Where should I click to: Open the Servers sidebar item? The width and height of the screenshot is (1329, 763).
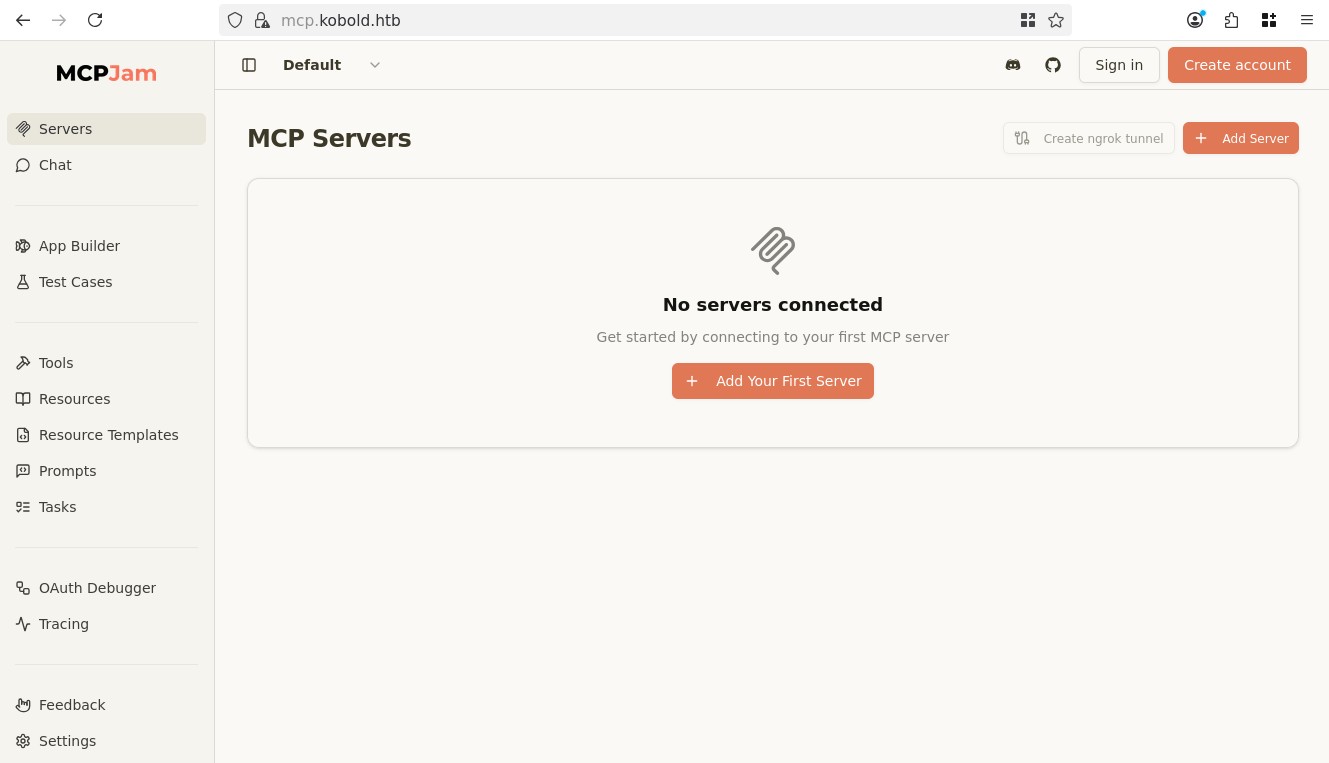coord(107,129)
